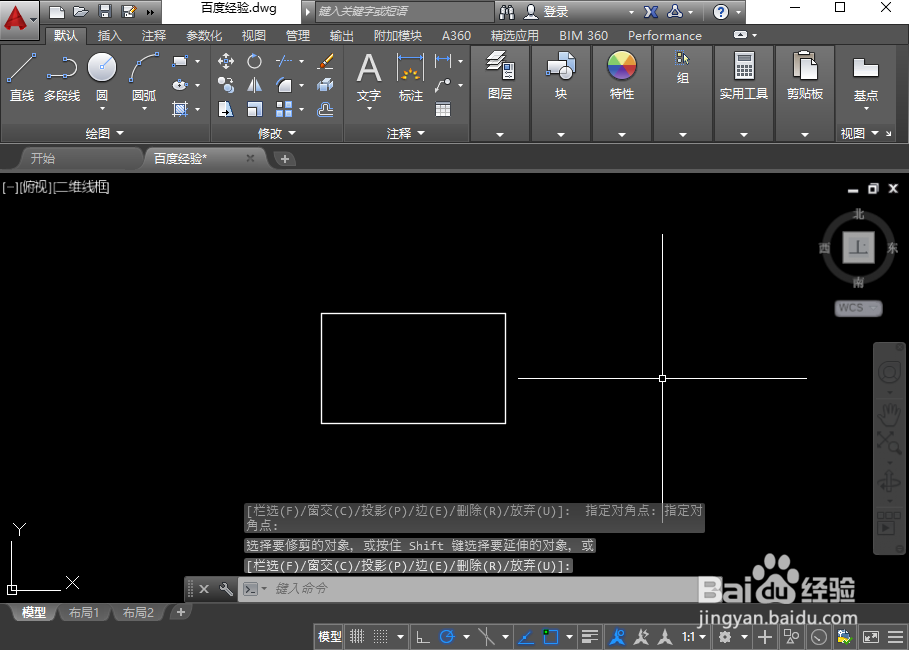Activate the Explode tool icon
909x650 pixels.
coord(325,85)
